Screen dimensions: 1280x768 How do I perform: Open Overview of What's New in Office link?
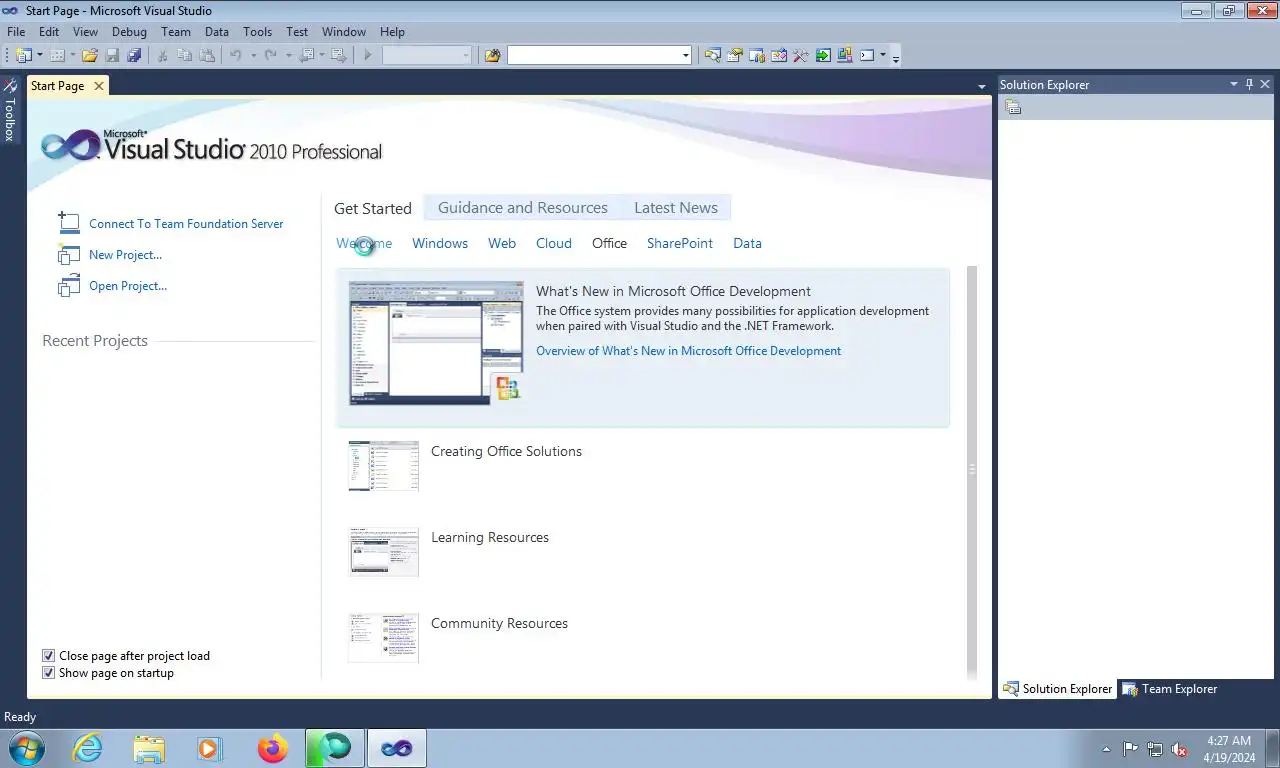(688, 351)
